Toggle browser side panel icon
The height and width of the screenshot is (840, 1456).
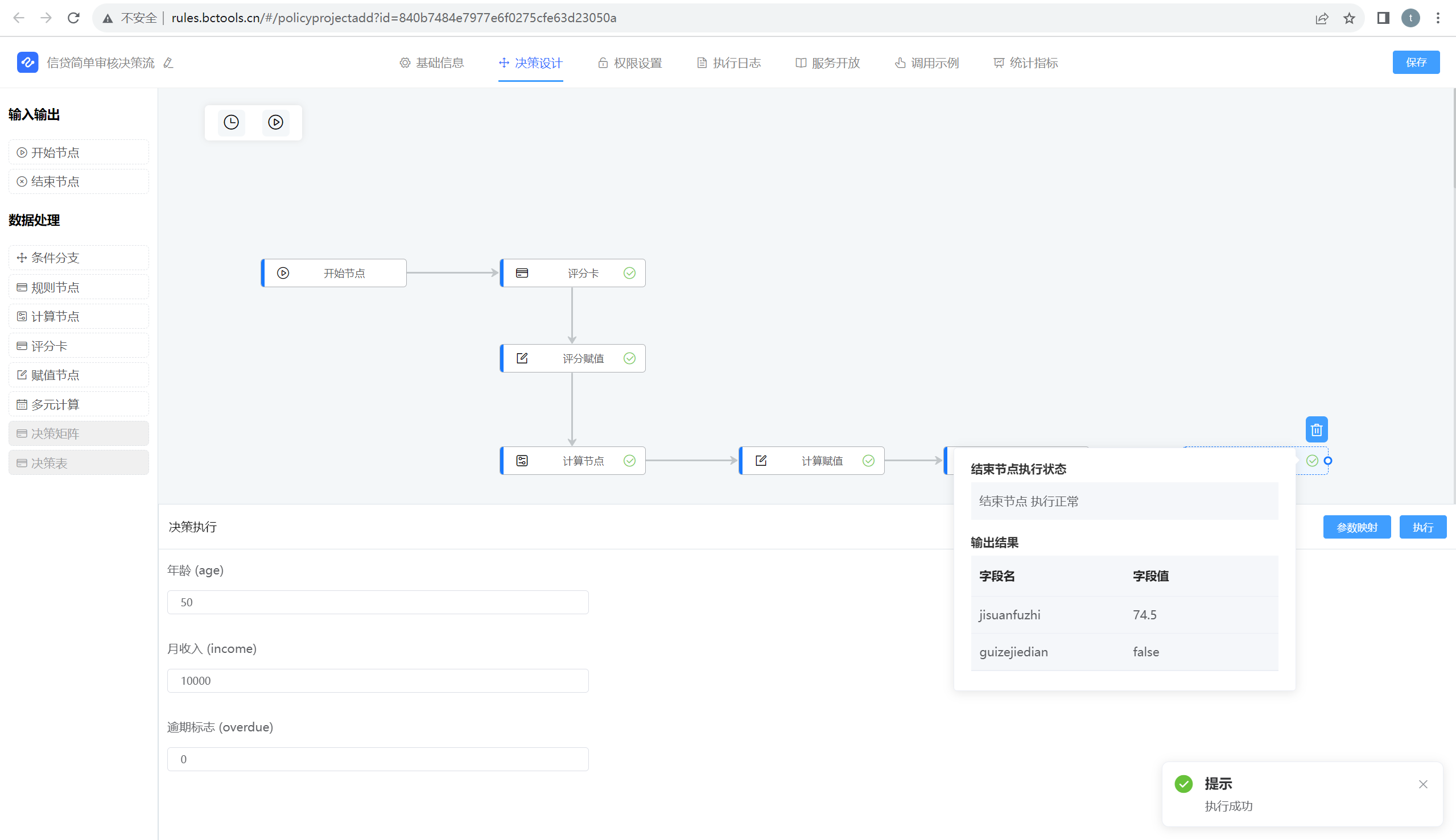1383,18
